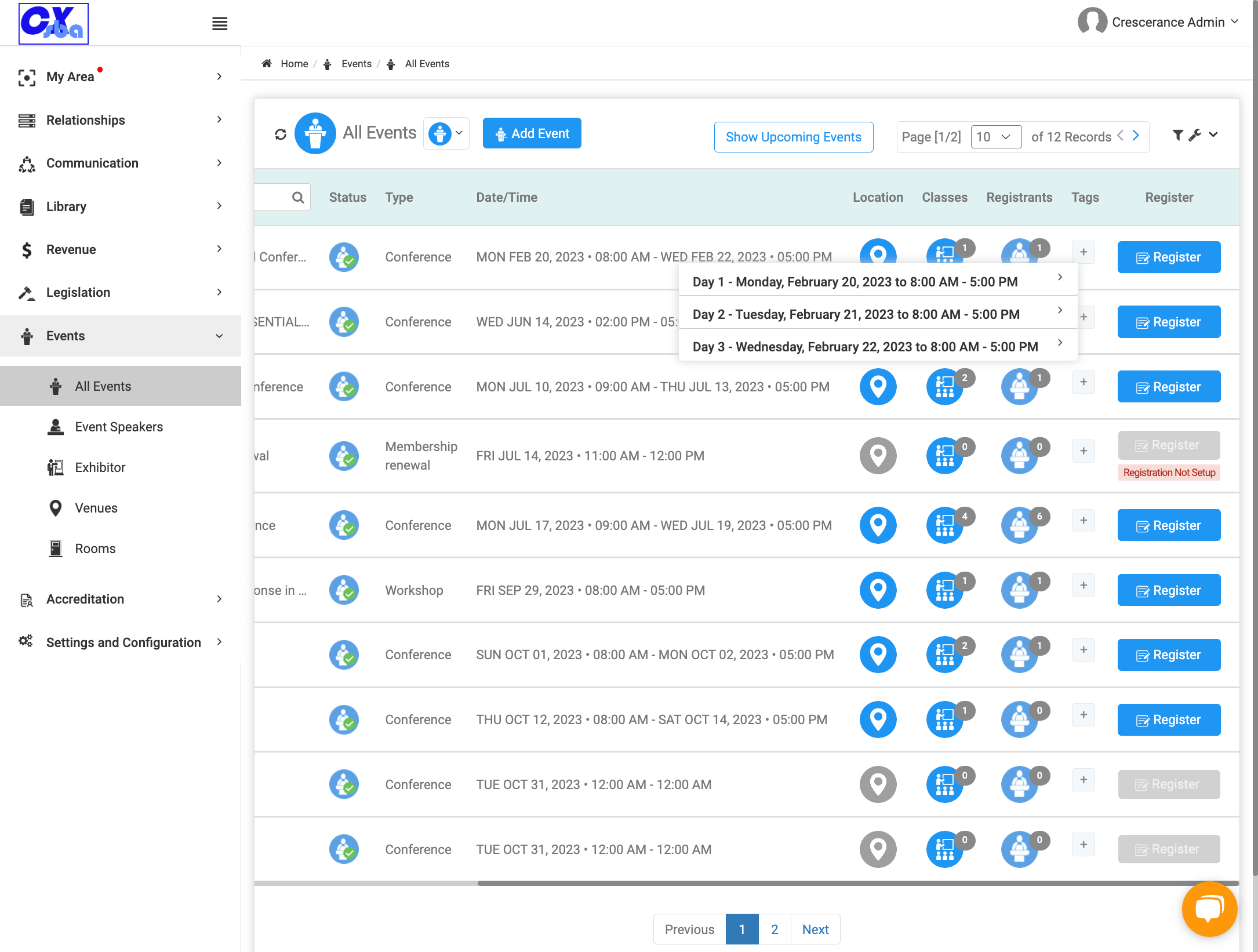Open Event Speakers in the sidebar
The width and height of the screenshot is (1258, 952).
click(119, 427)
